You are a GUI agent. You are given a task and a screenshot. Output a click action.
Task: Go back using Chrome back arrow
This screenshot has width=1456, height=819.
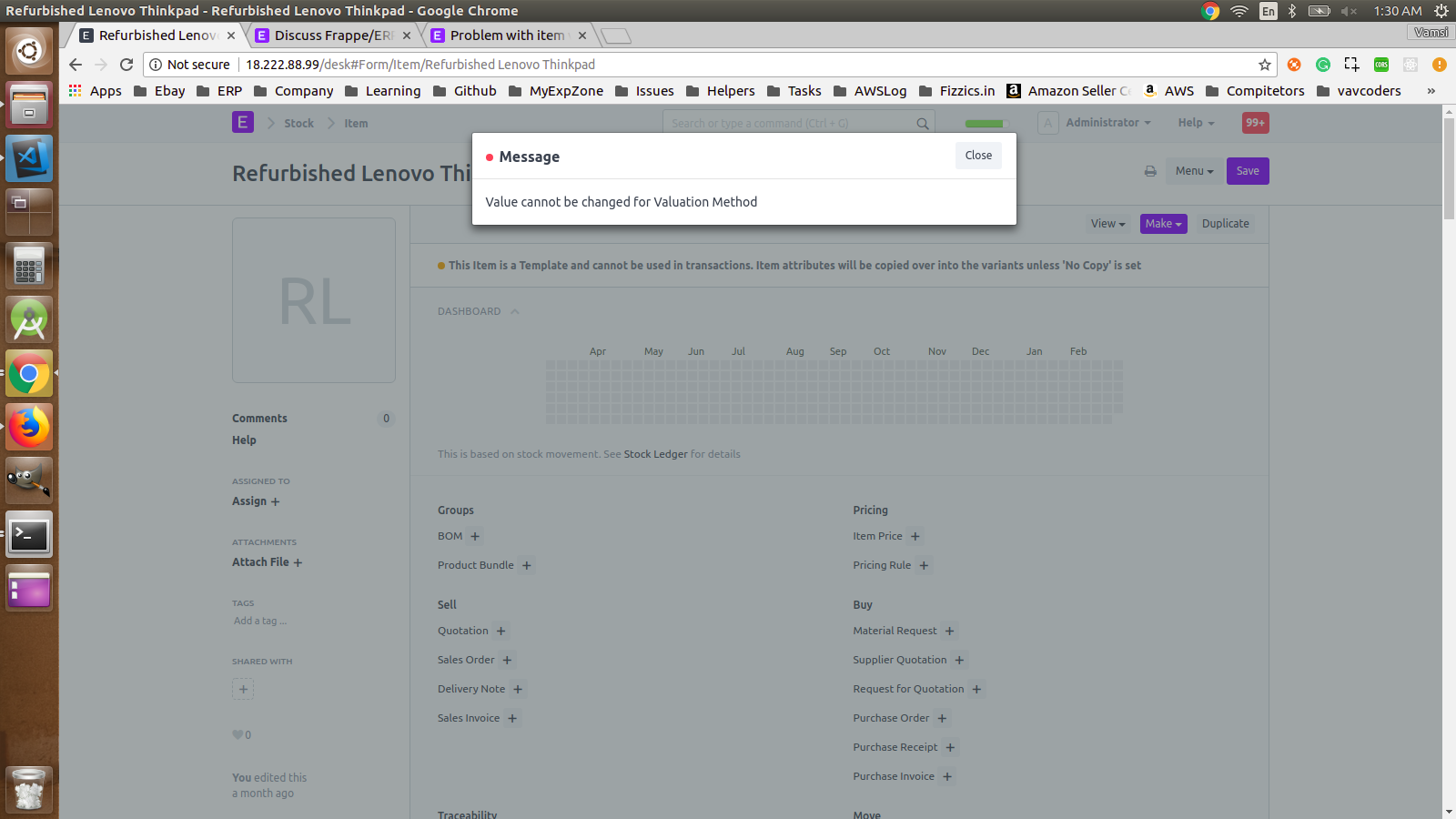tap(76, 65)
